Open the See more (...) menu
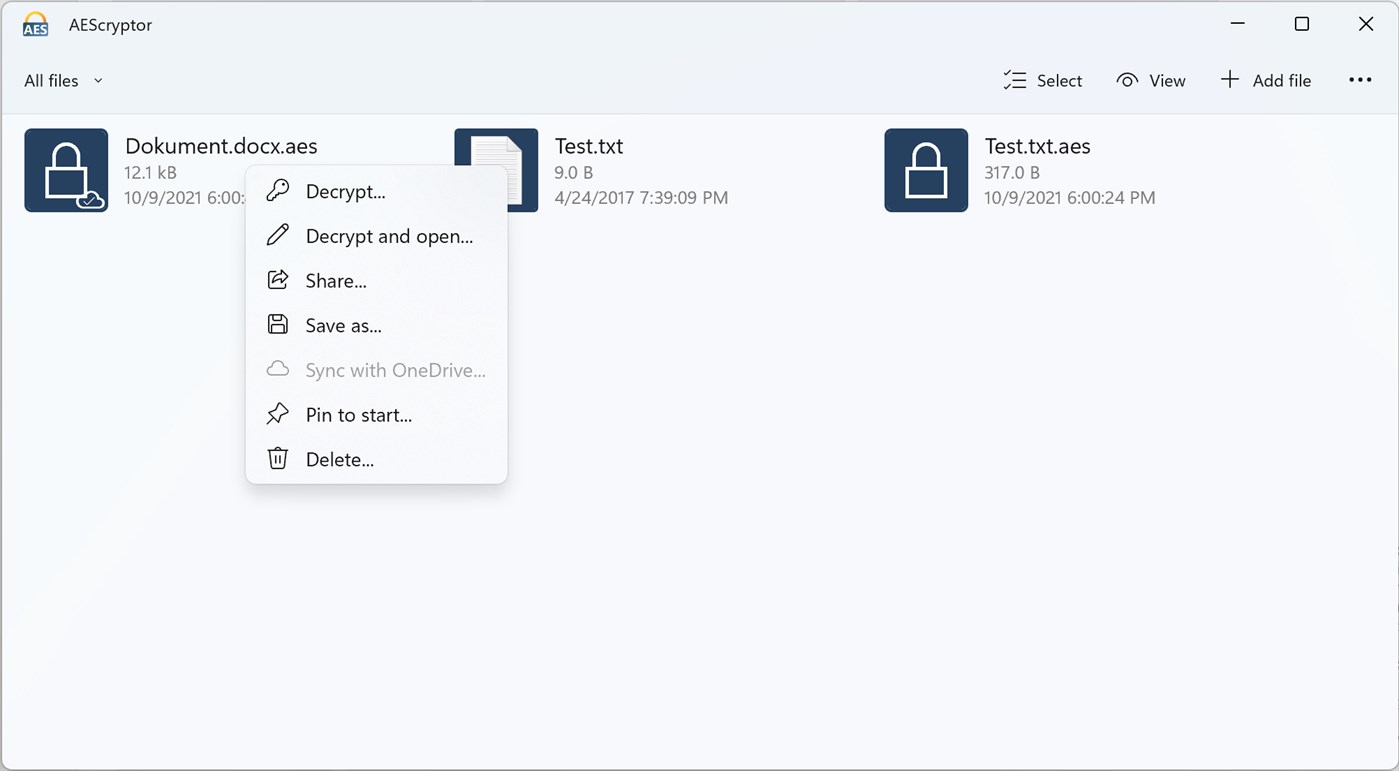Image resolution: width=1399 pixels, height=771 pixels. (1360, 79)
